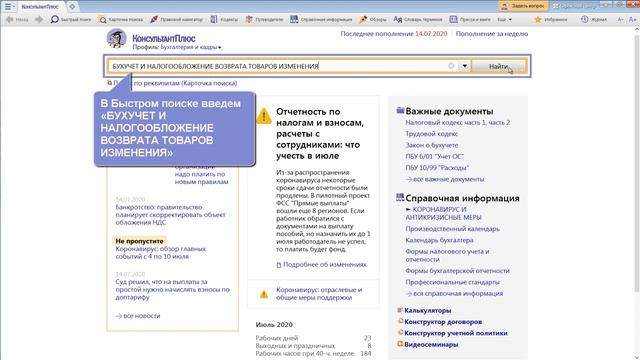Expand the Еще toolbar dropdown
This screenshot has height=360, width=640.
tap(504, 19)
